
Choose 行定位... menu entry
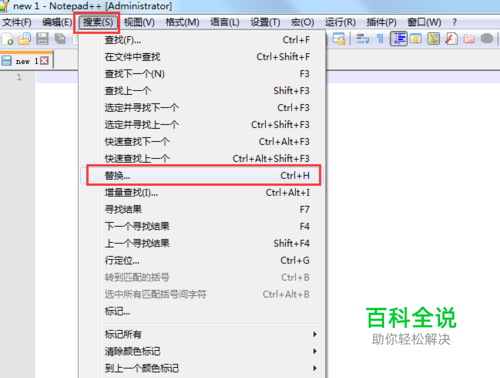point(203,261)
